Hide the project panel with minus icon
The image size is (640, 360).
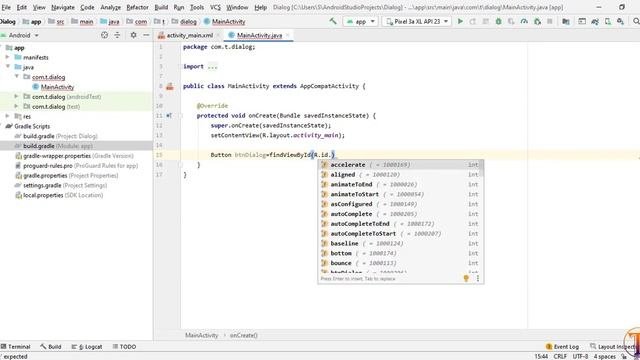(x=146, y=36)
